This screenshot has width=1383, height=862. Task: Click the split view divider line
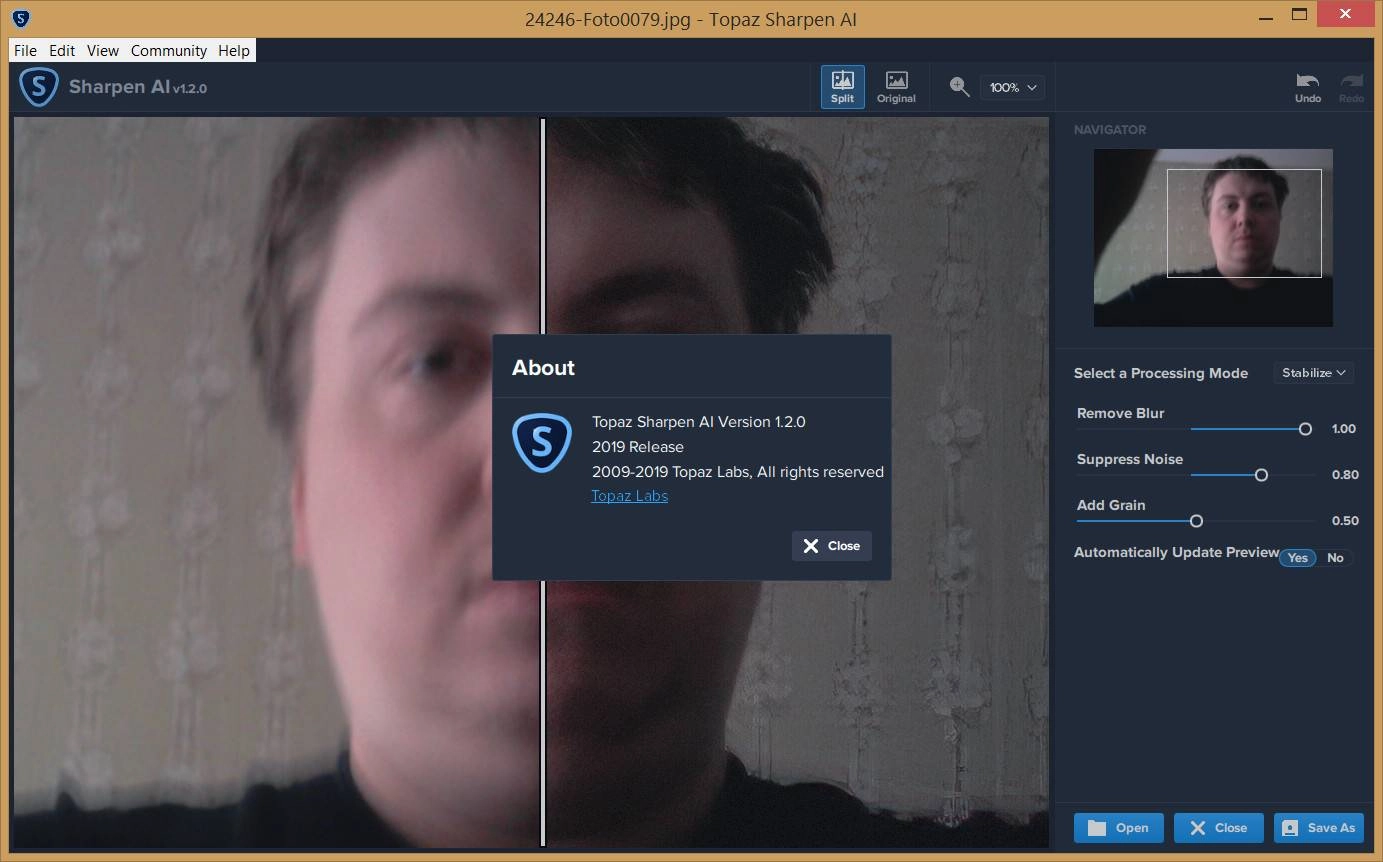coord(543,482)
